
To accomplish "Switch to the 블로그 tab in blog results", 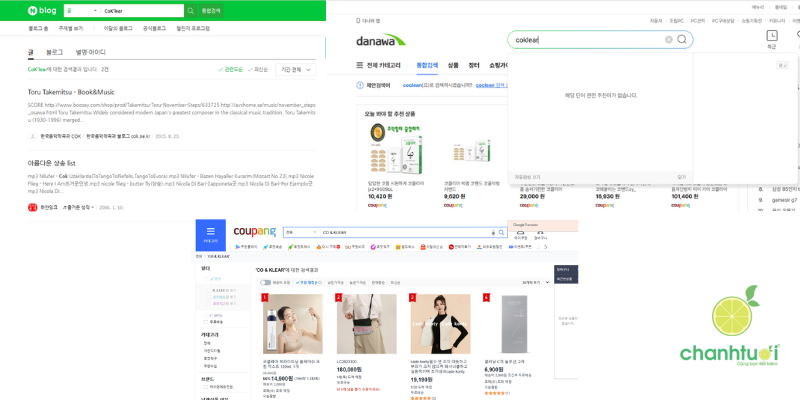I will click(55, 51).
